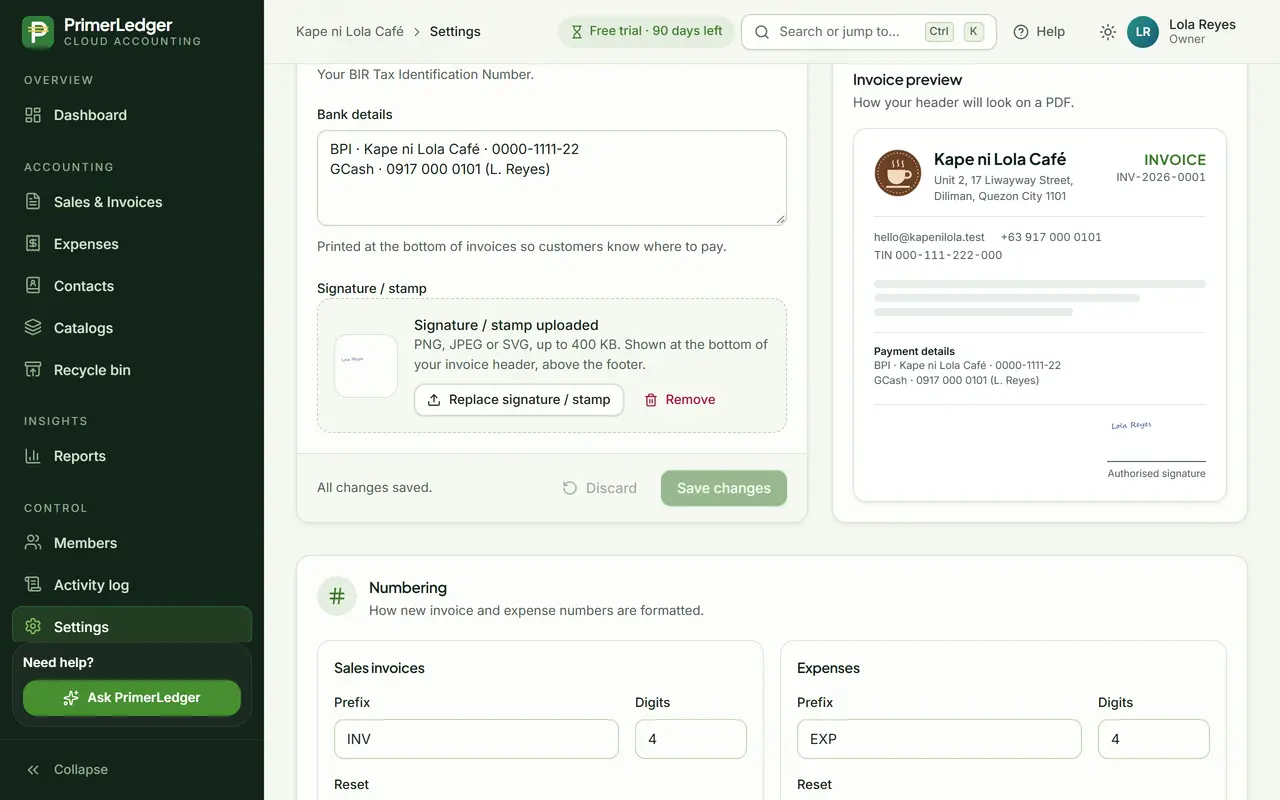
Task: Click the Save changes button
Action: pyautogui.click(x=724, y=488)
